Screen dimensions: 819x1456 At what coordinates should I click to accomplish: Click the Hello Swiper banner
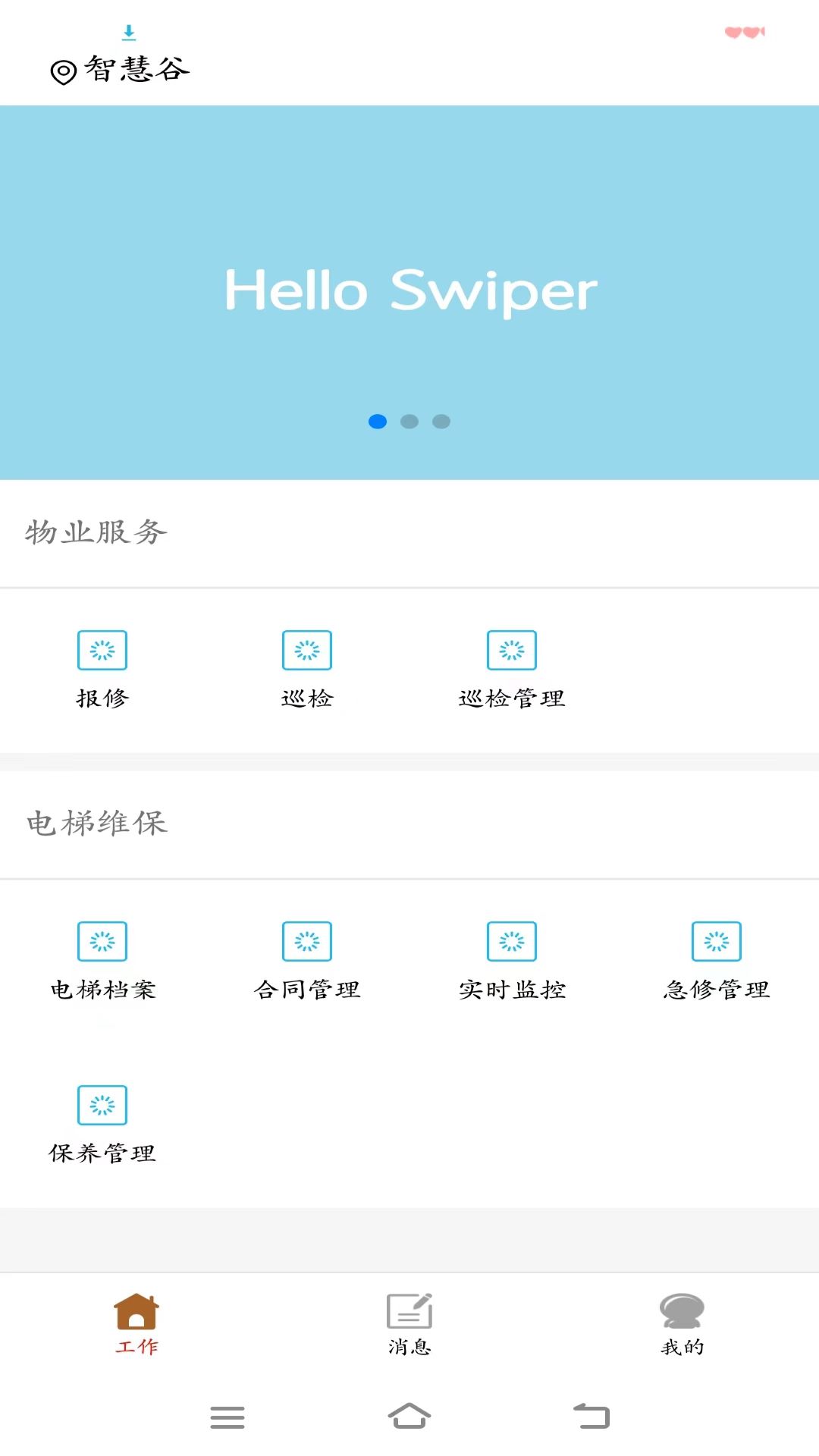409,291
